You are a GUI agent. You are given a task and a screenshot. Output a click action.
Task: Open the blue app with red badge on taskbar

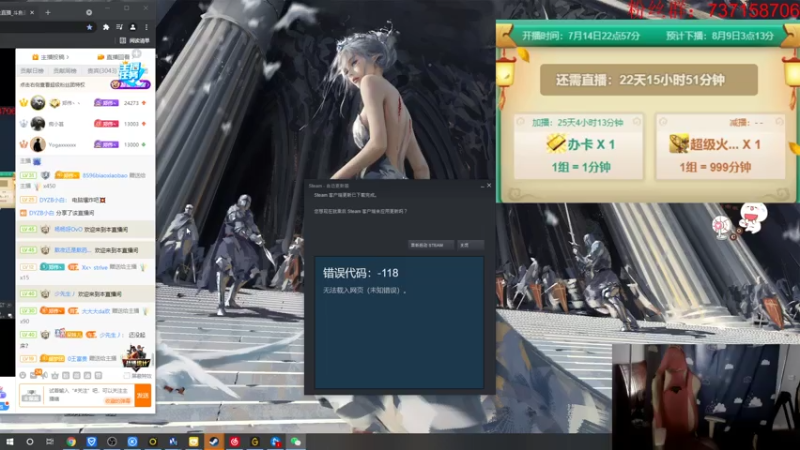point(276,441)
